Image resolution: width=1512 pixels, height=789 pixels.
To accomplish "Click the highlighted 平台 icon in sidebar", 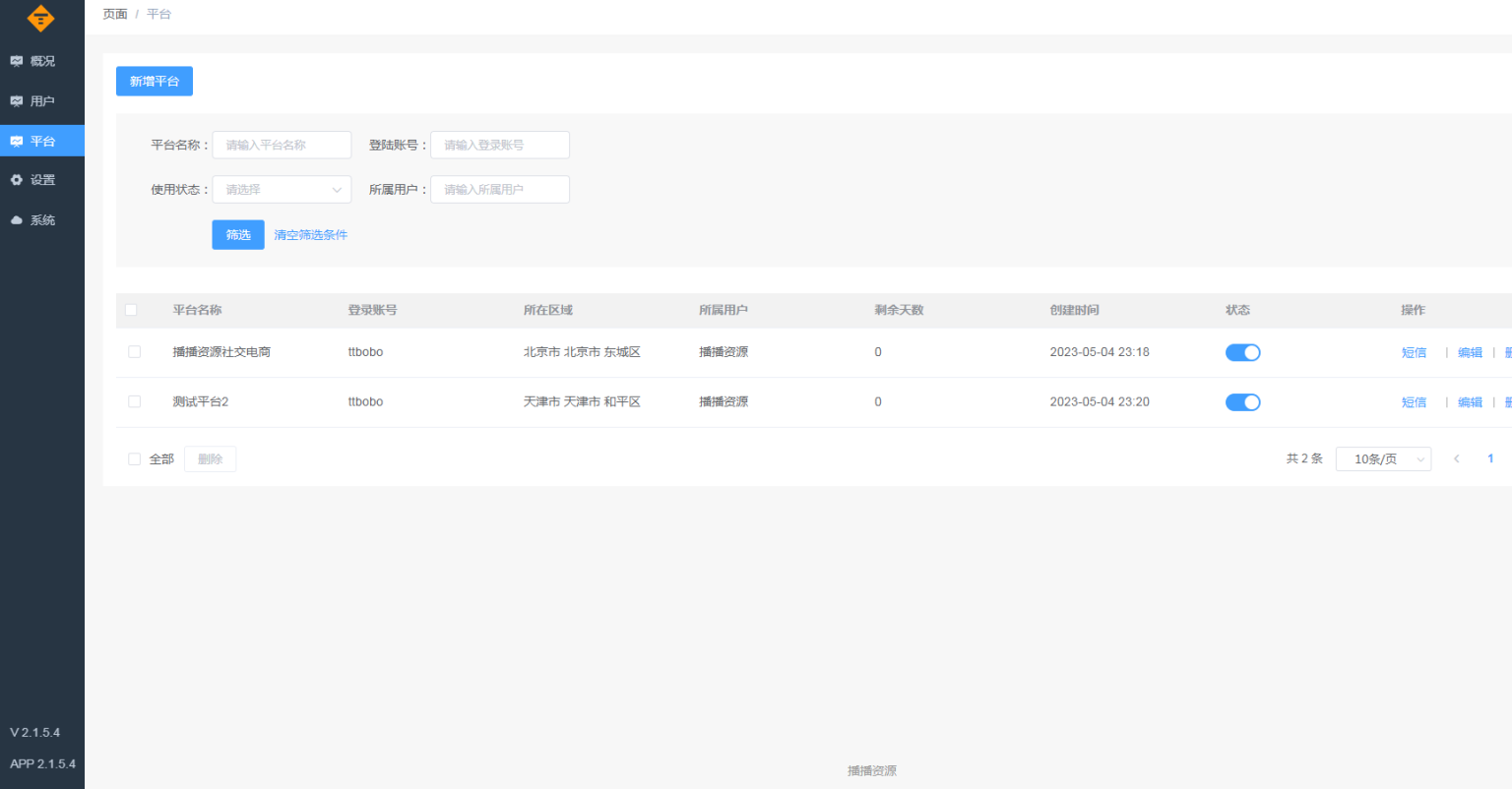I will coord(40,140).
